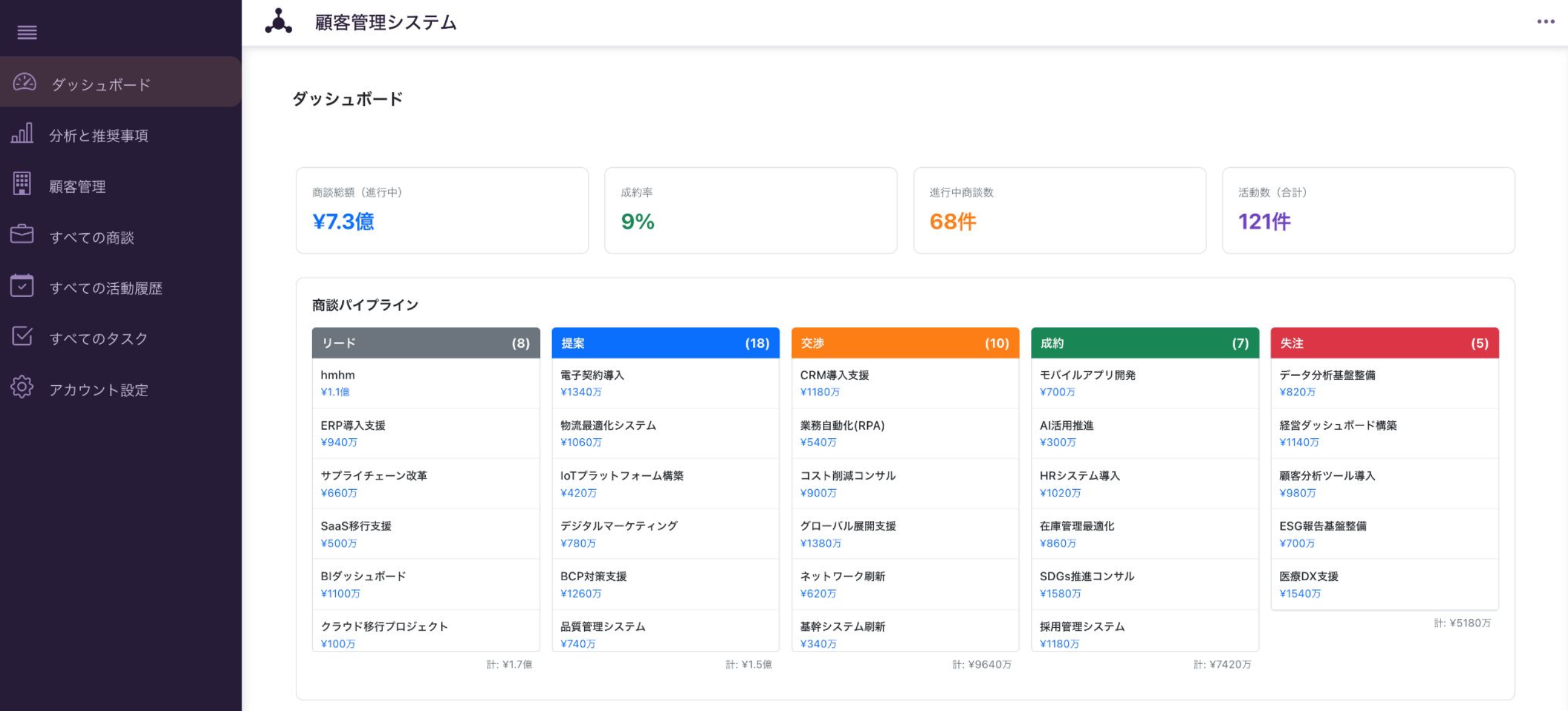
Task: Click the リード (8) column header
Action: click(426, 343)
